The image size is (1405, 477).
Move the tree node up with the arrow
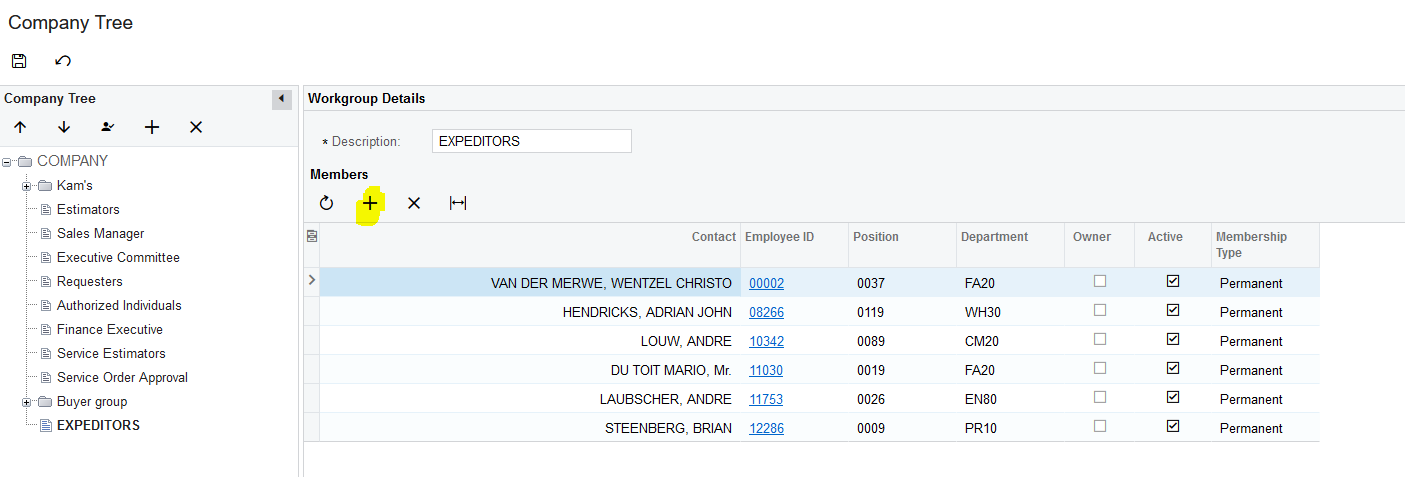point(20,127)
